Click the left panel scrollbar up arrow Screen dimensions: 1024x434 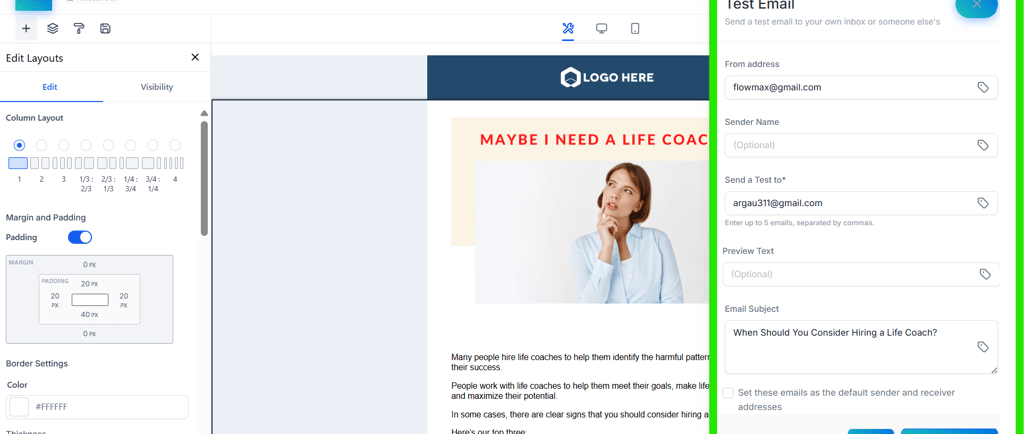204,113
